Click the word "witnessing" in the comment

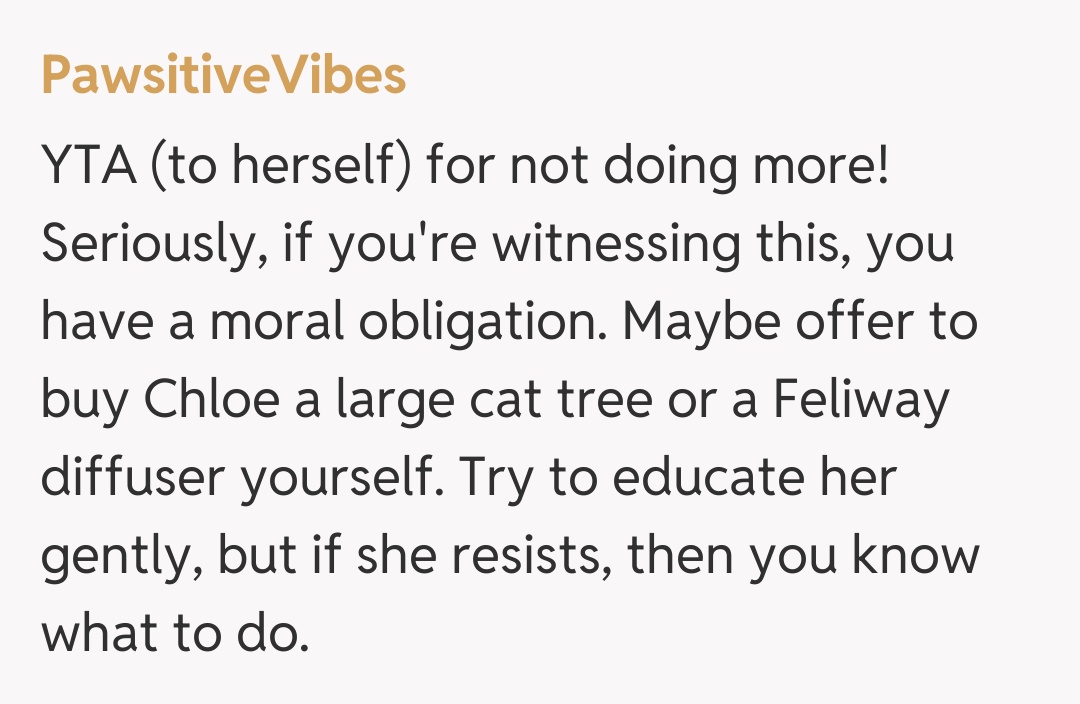(610, 245)
